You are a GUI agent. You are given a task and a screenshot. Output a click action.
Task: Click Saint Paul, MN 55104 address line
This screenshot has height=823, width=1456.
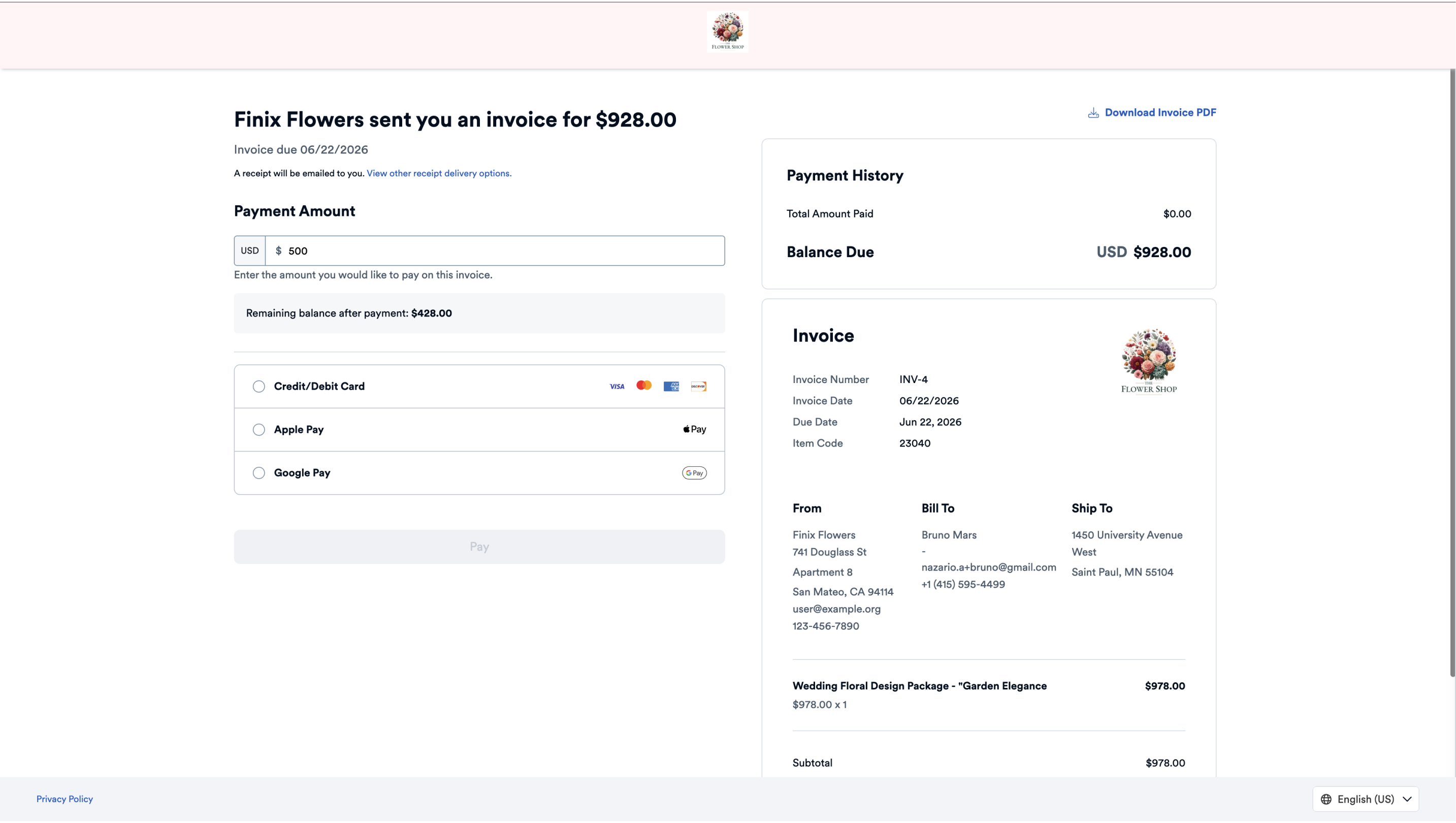tap(1122, 573)
